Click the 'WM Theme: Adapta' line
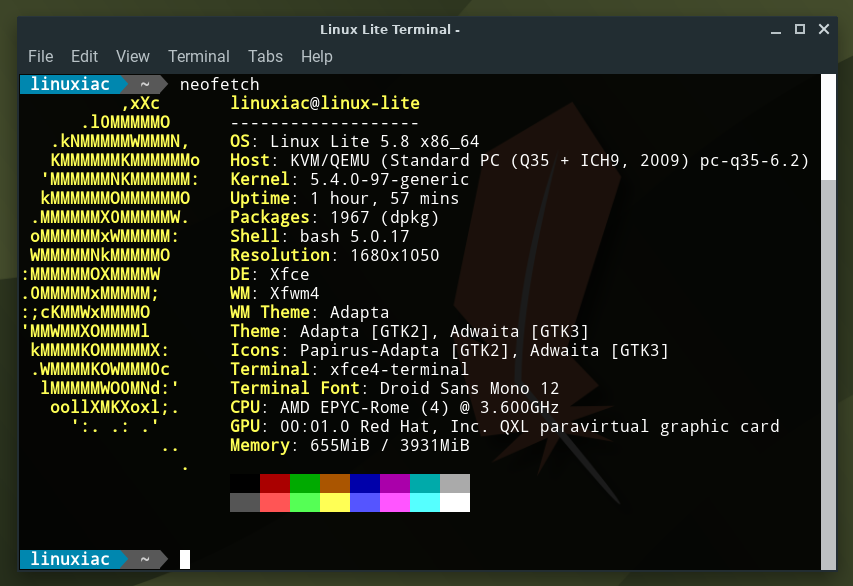Screen dimensions: 853x586 click(x=310, y=312)
